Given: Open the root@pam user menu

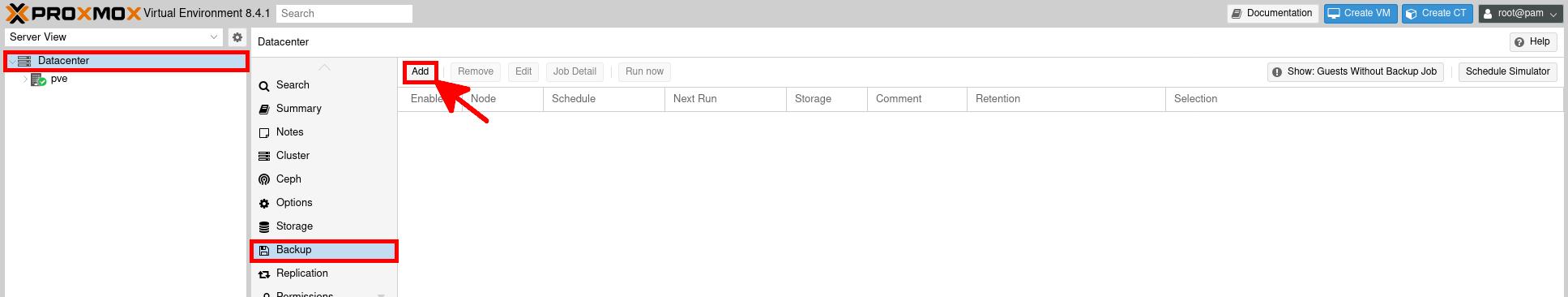Looking at the screenshot, I should pyautogui.click(x=1520, y=13).
